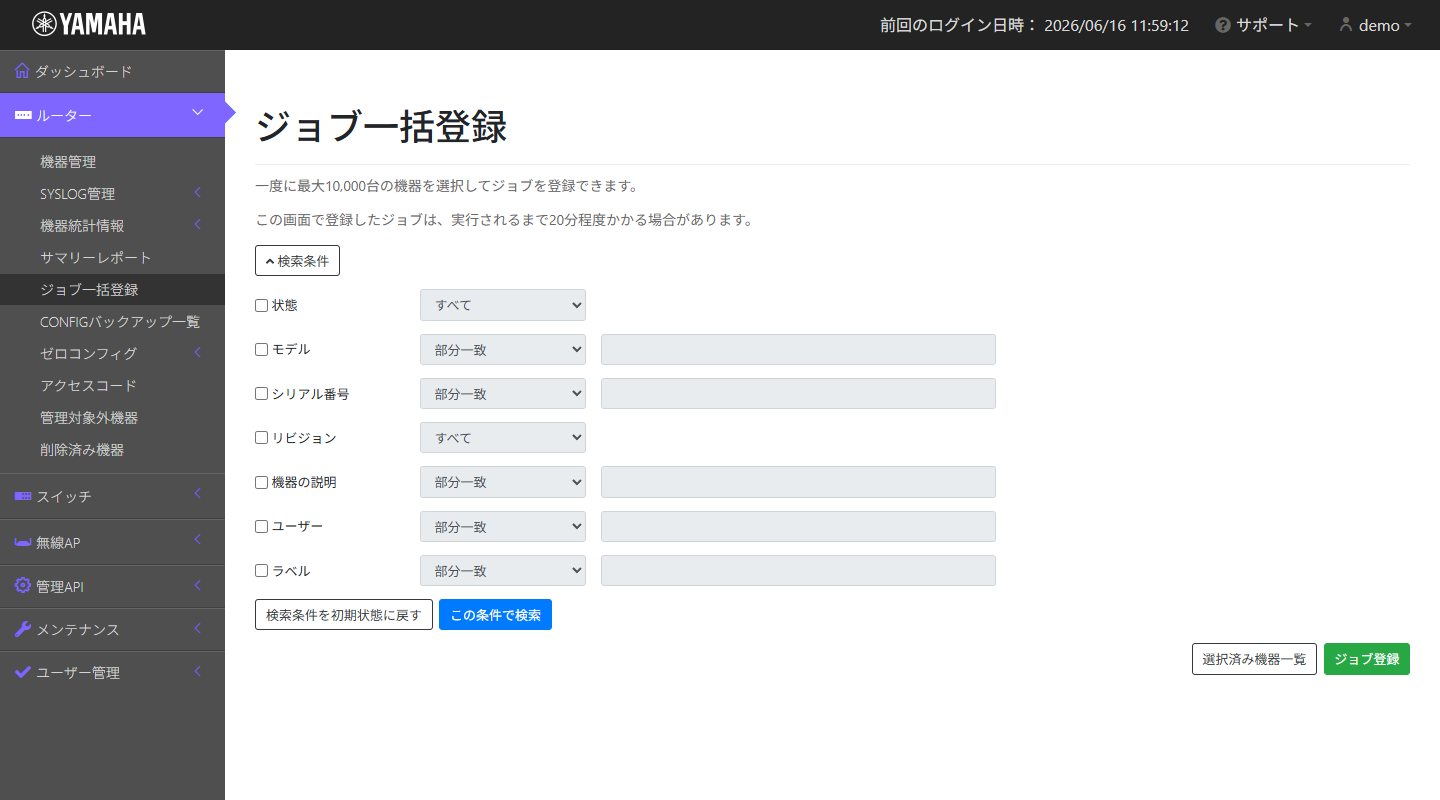Expand the ユーザー管理 section

(112, 672)
